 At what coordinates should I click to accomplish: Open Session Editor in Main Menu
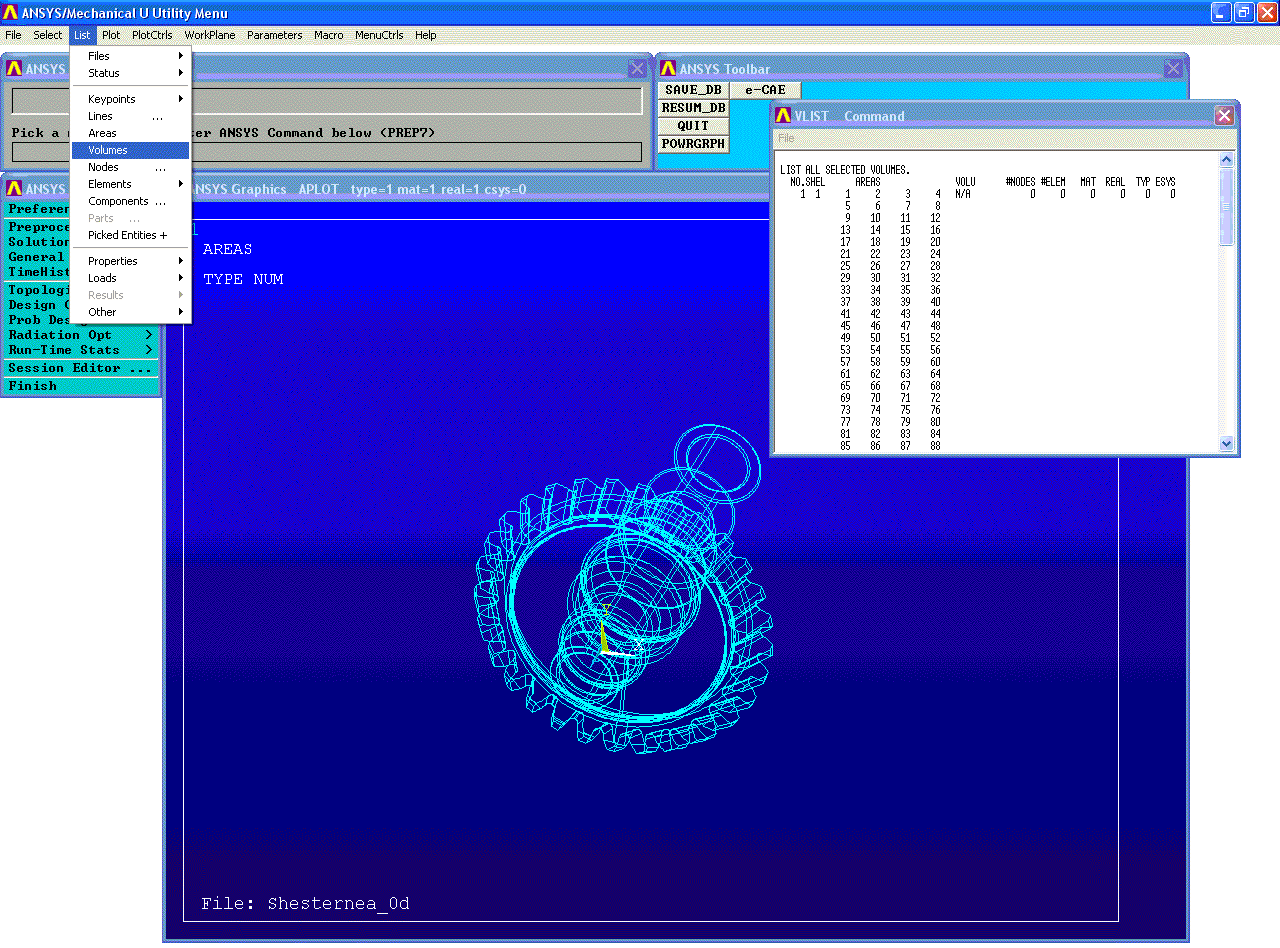pos(80,368)
